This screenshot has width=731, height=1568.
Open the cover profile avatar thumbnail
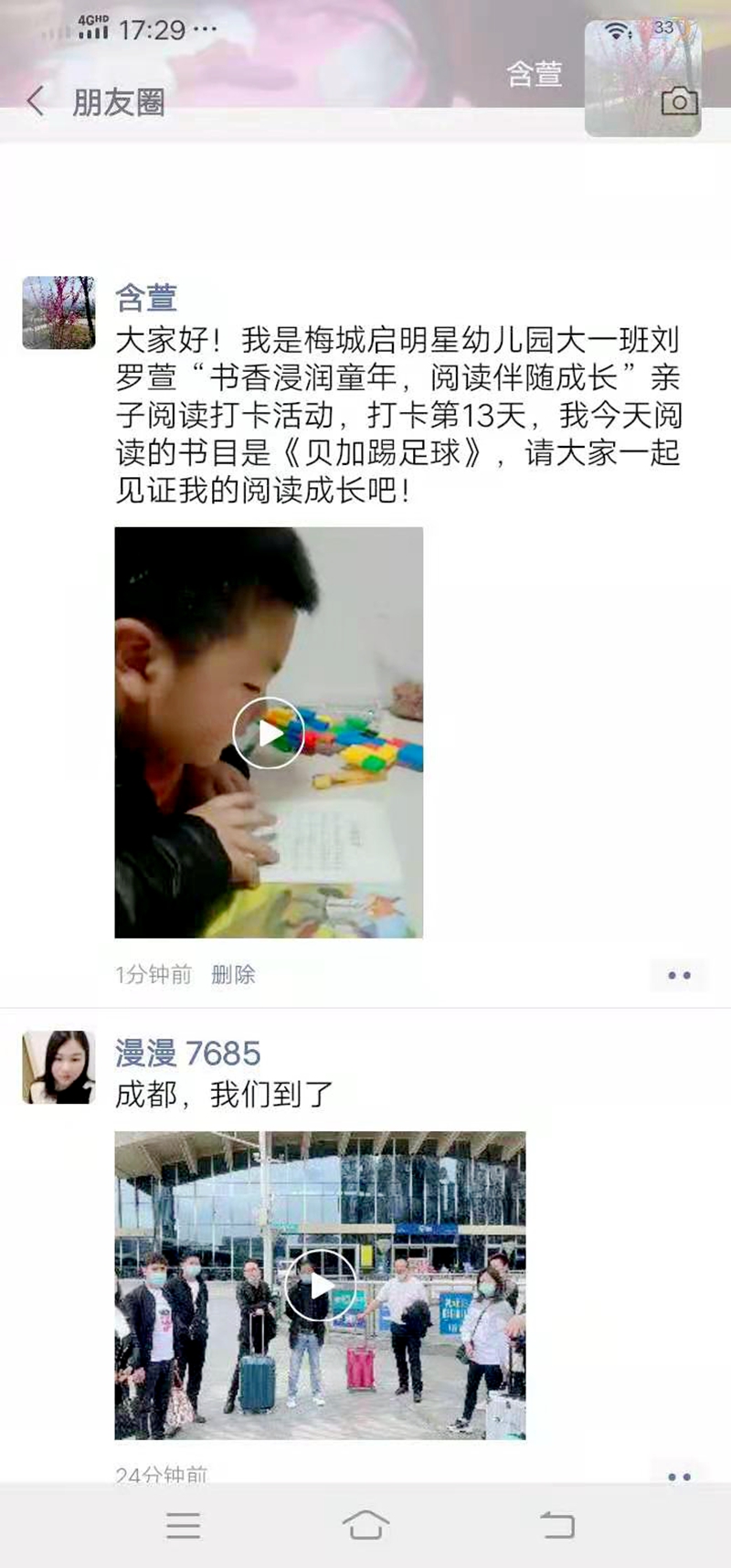[643, 79]
